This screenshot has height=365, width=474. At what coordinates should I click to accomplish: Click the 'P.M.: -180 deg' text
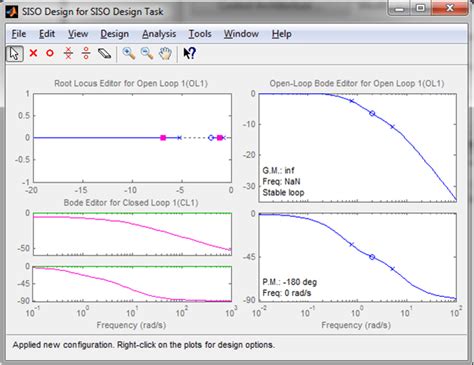tap(290, 282)
